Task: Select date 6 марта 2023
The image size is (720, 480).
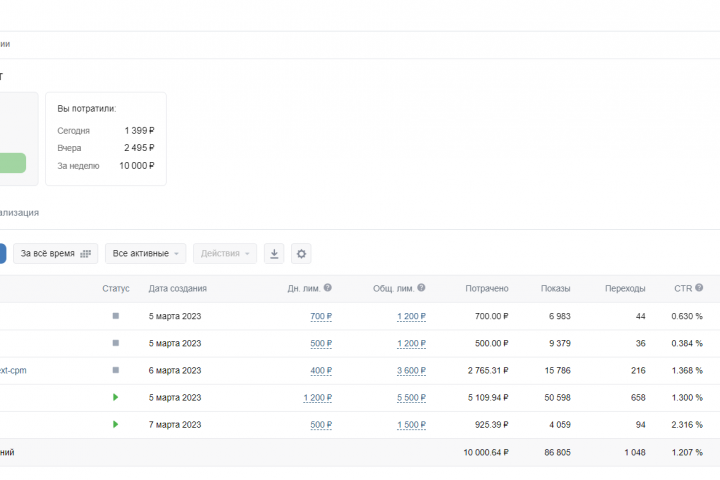Action: (175, 371)
